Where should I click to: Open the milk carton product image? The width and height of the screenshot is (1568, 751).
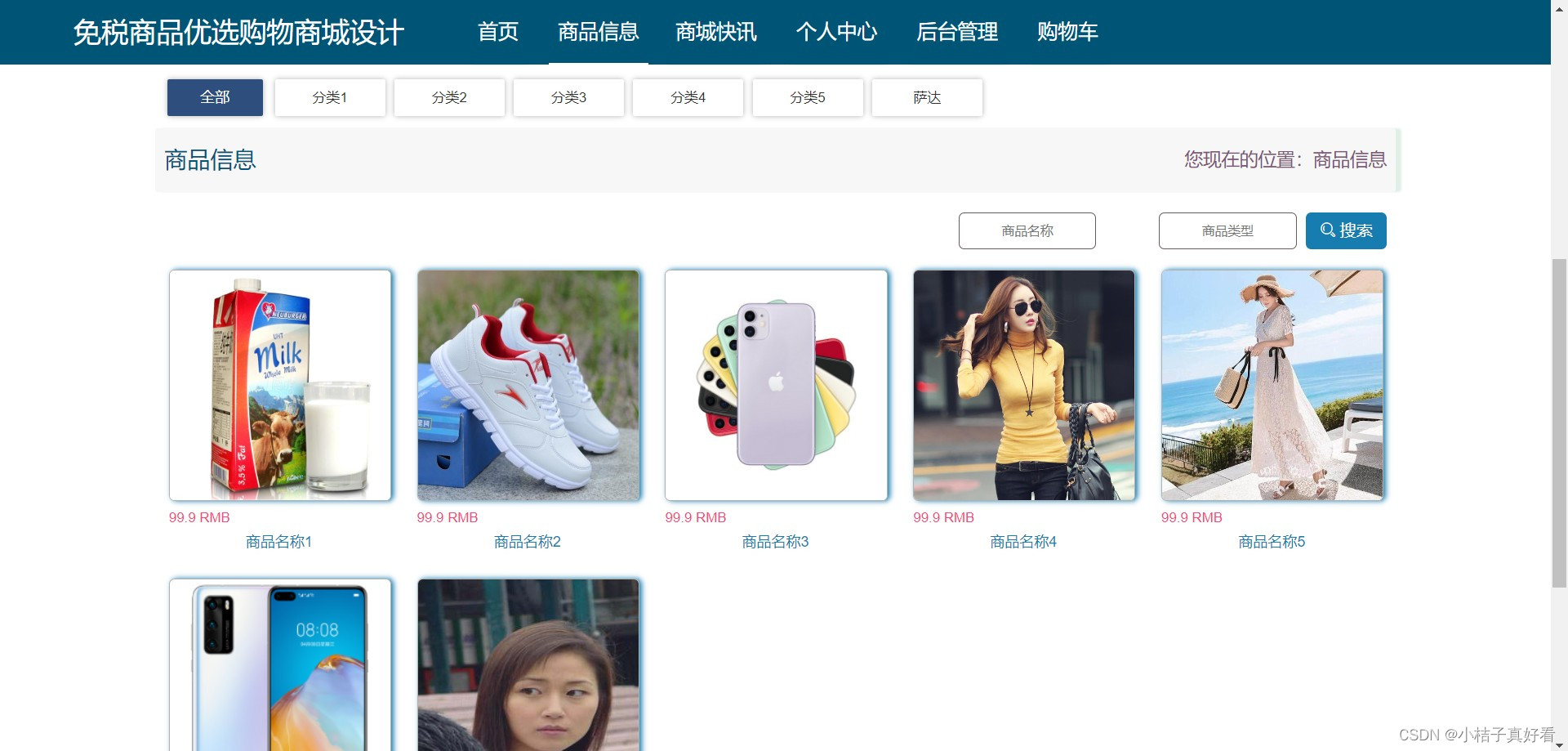[280, 385]
